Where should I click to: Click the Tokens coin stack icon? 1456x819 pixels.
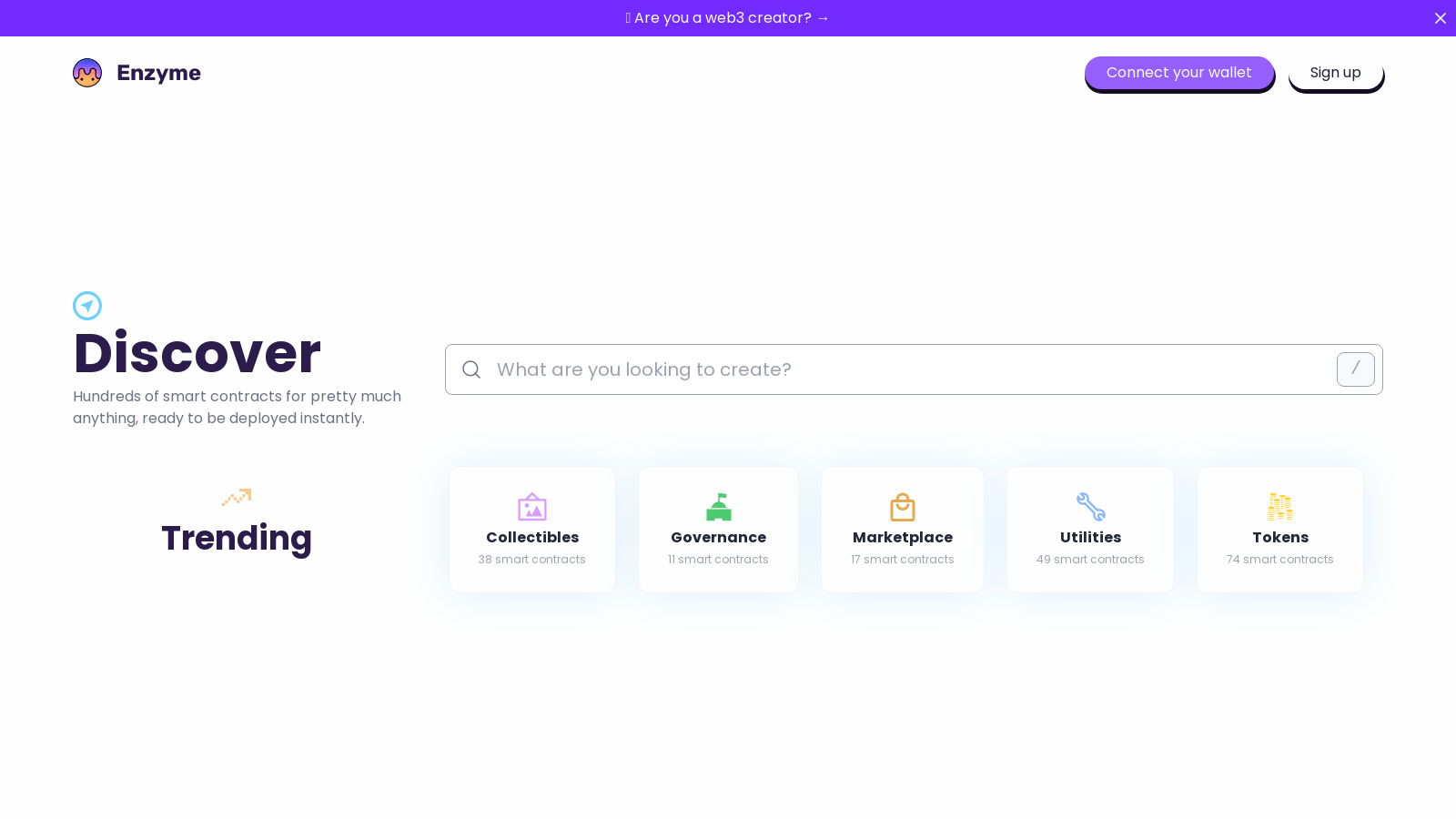tap(1280, 507)
